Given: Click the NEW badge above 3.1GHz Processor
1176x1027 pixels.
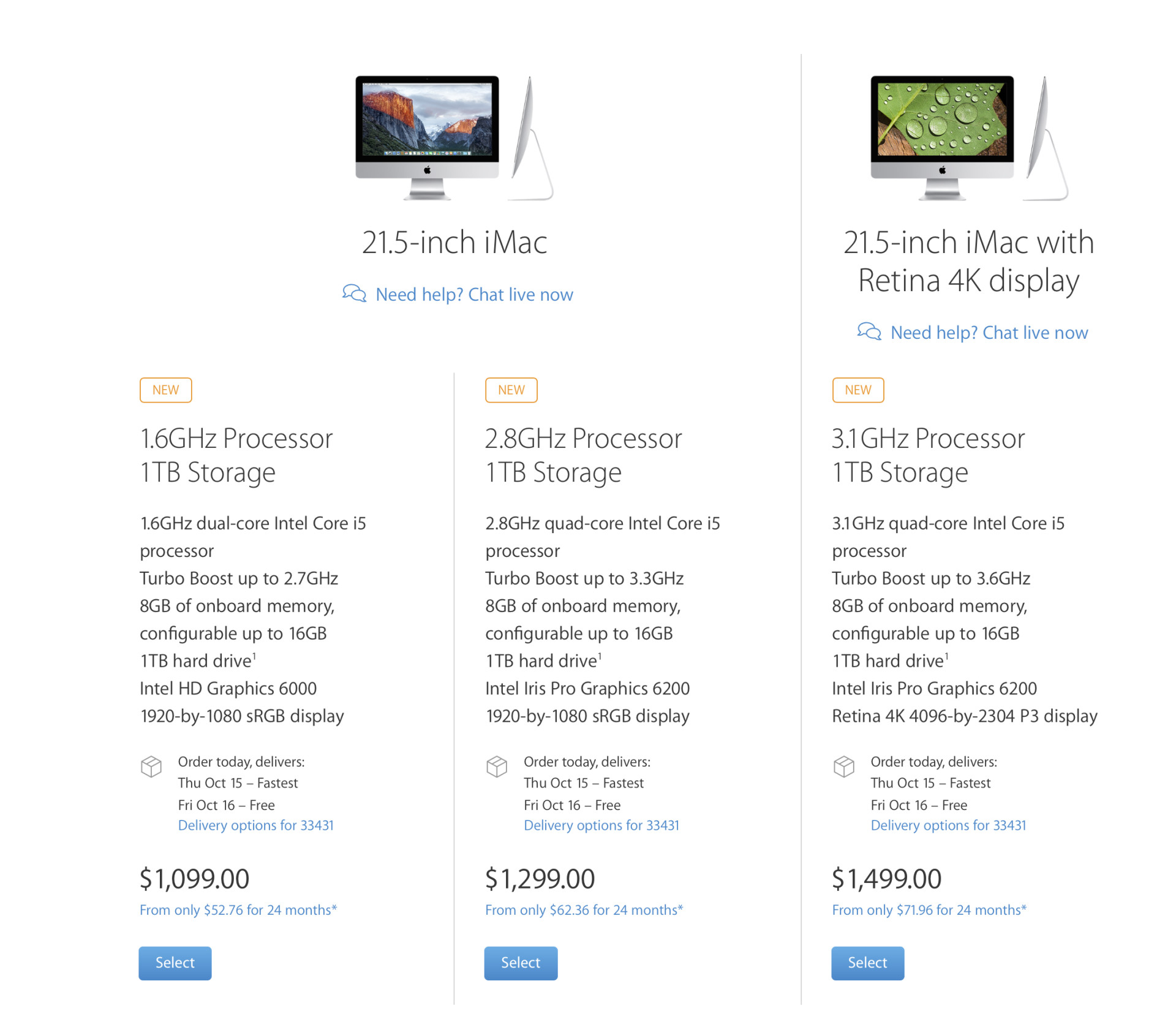Looking at the screenshot, I should tap(858, 390).
